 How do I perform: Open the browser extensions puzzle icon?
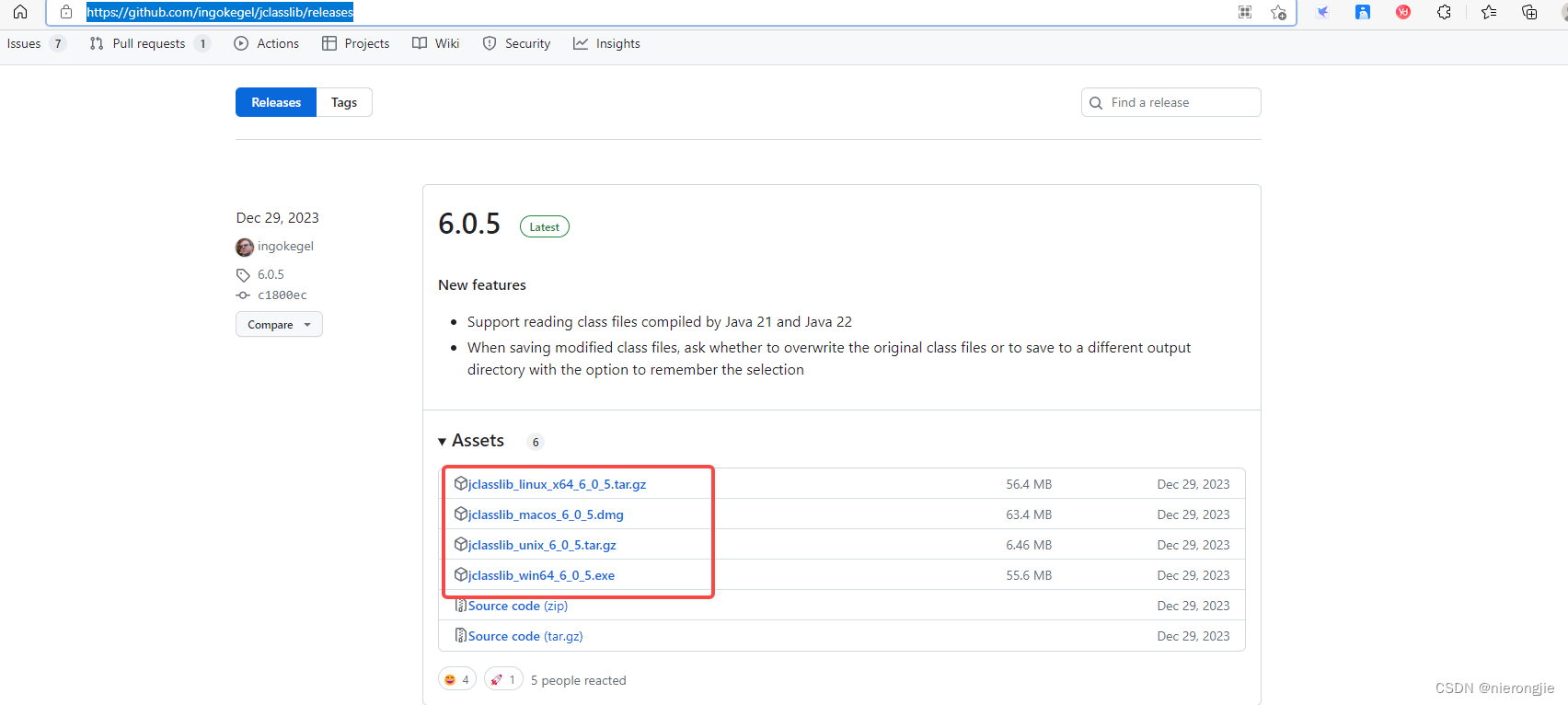click(x=1445, y=12)
